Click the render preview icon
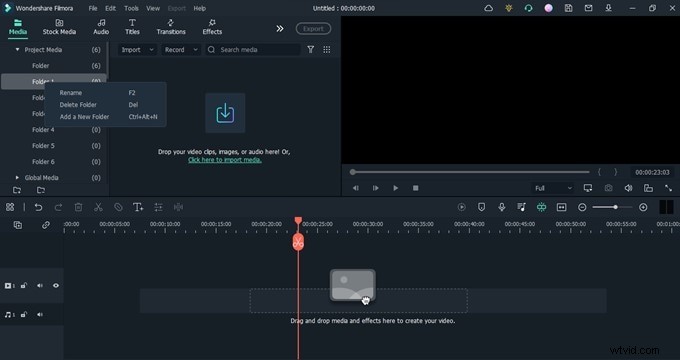Viewport: 680px width, 360px height. tap(461, 207)
